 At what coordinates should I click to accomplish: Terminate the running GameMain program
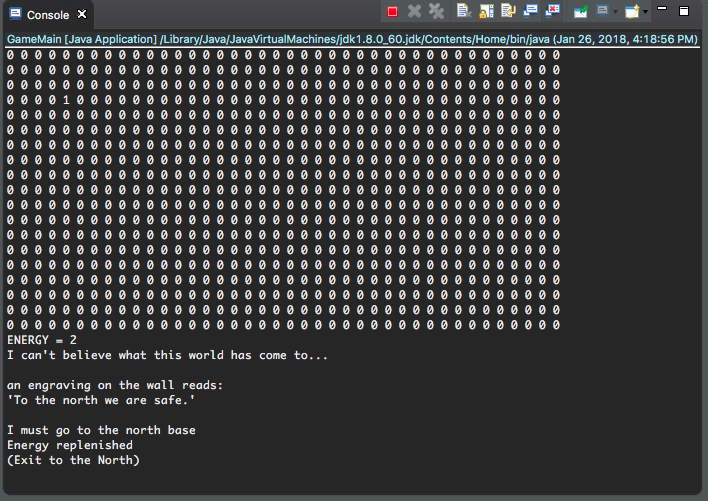(393, 12)
